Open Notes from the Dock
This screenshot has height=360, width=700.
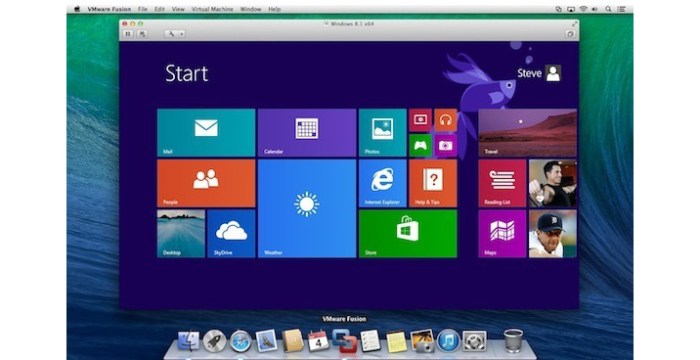(396, 341)
